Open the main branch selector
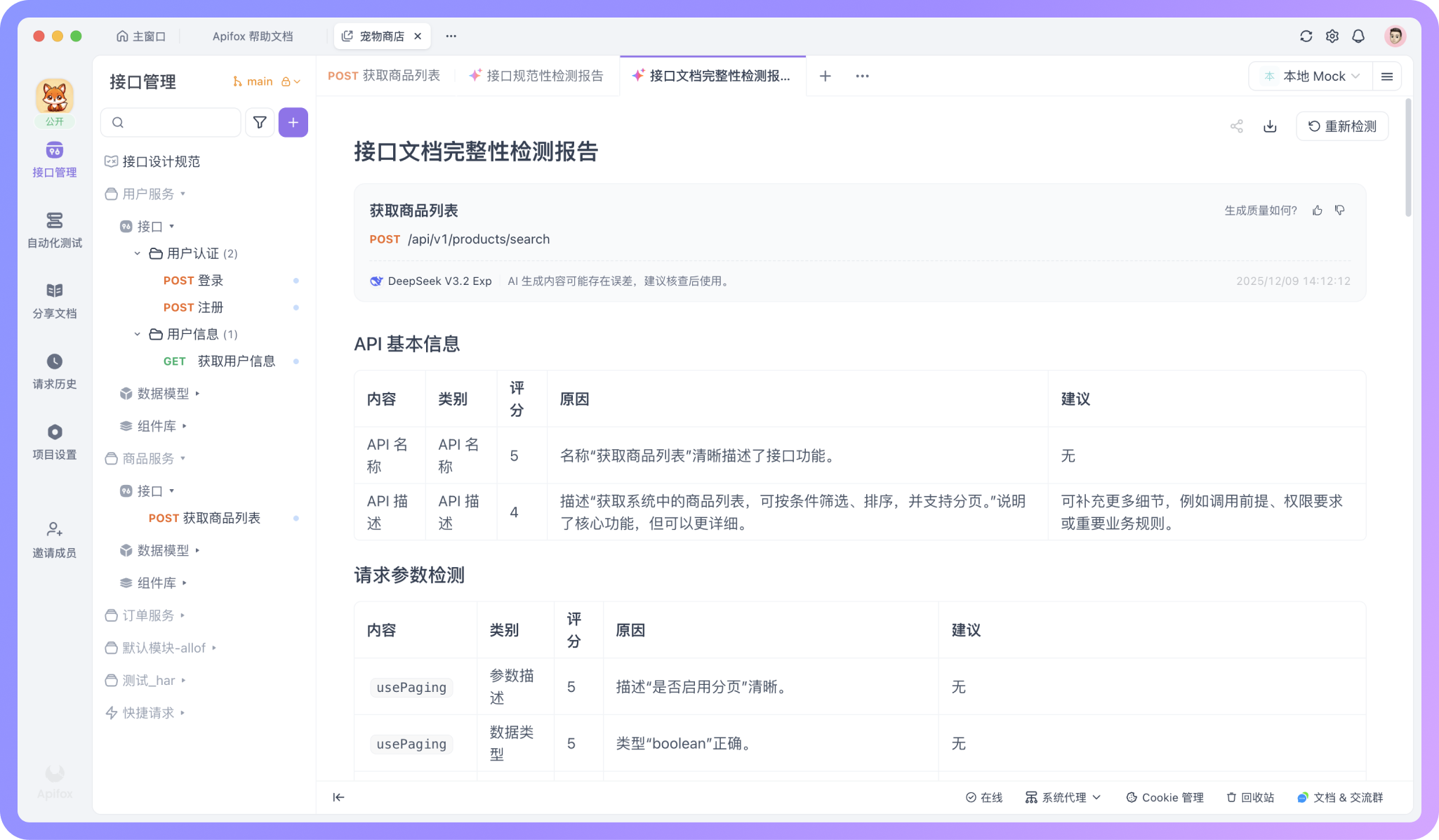 260,81
